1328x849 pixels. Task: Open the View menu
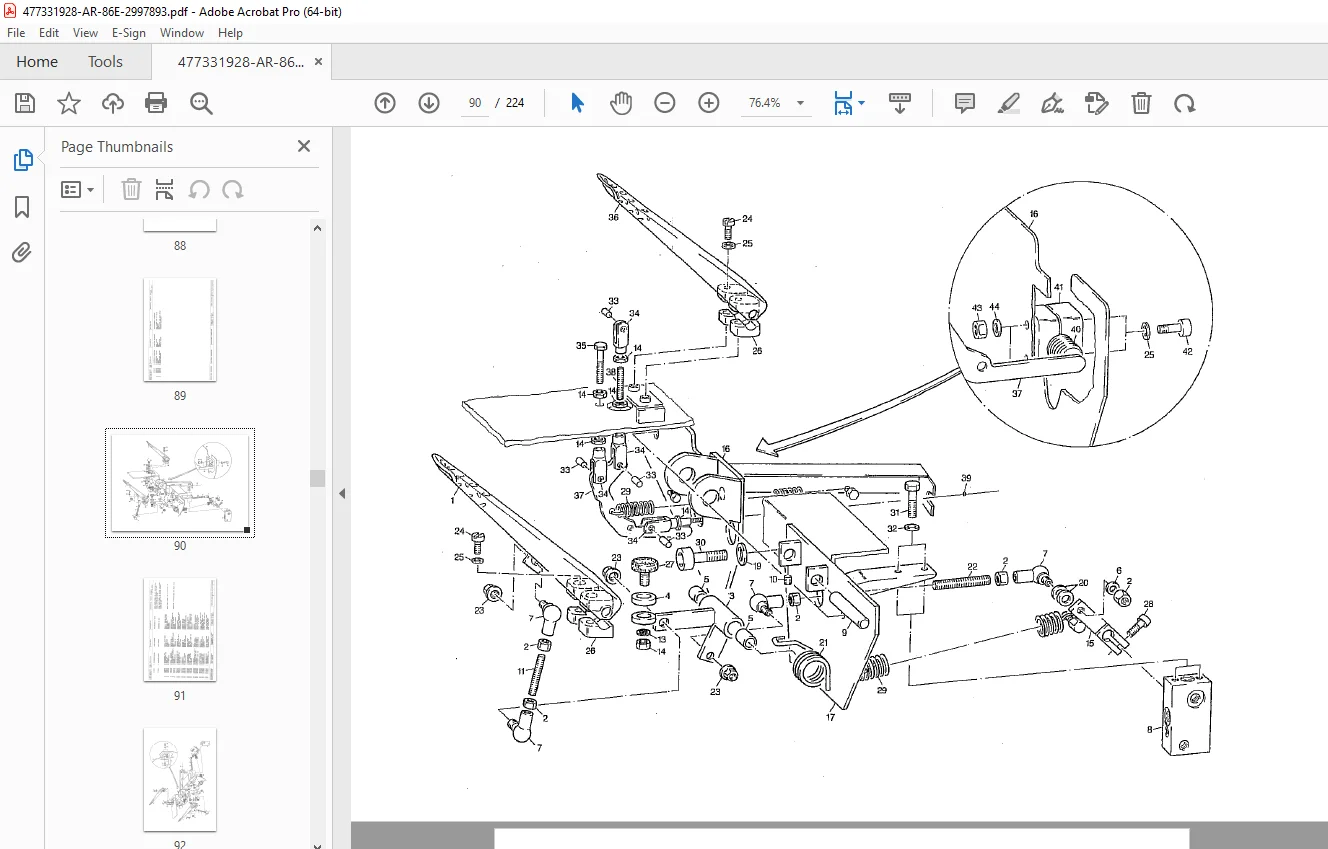pos(85,33)
